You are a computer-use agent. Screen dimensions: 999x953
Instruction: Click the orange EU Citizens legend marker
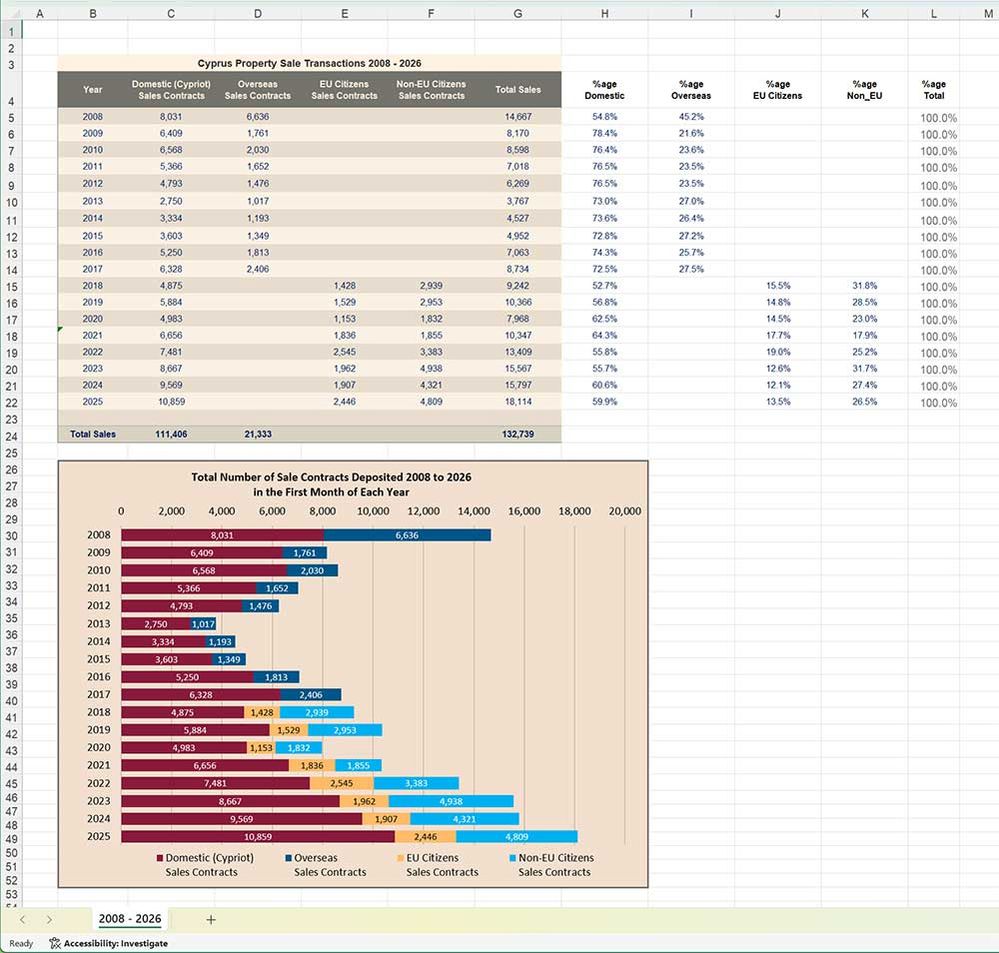click(400, 858)
